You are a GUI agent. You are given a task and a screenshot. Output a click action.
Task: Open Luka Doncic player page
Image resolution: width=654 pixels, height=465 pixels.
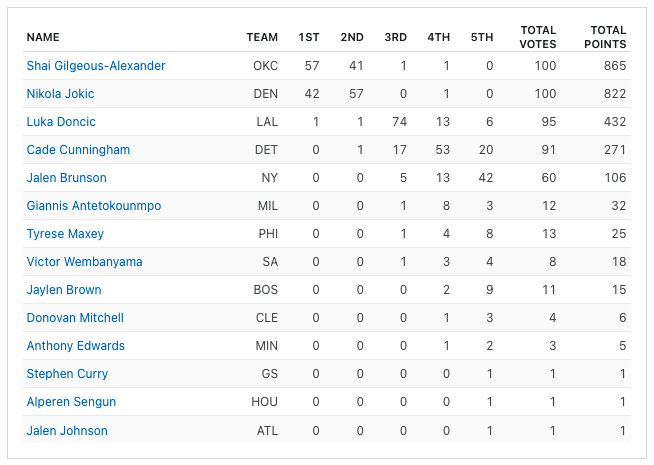(x=61, y=122)
